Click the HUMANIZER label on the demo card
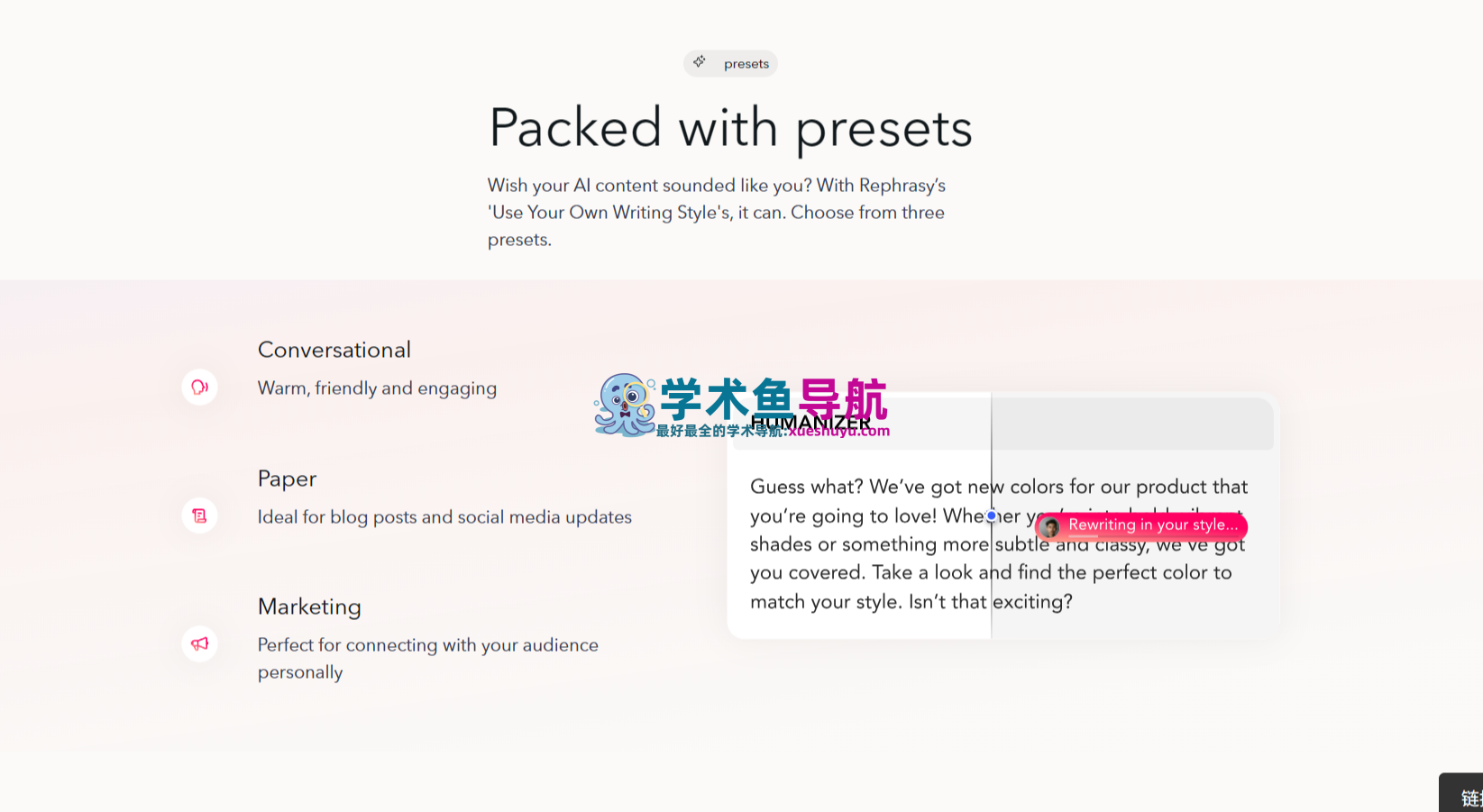Screen dimensions: 1483x812 click(810, 422)
